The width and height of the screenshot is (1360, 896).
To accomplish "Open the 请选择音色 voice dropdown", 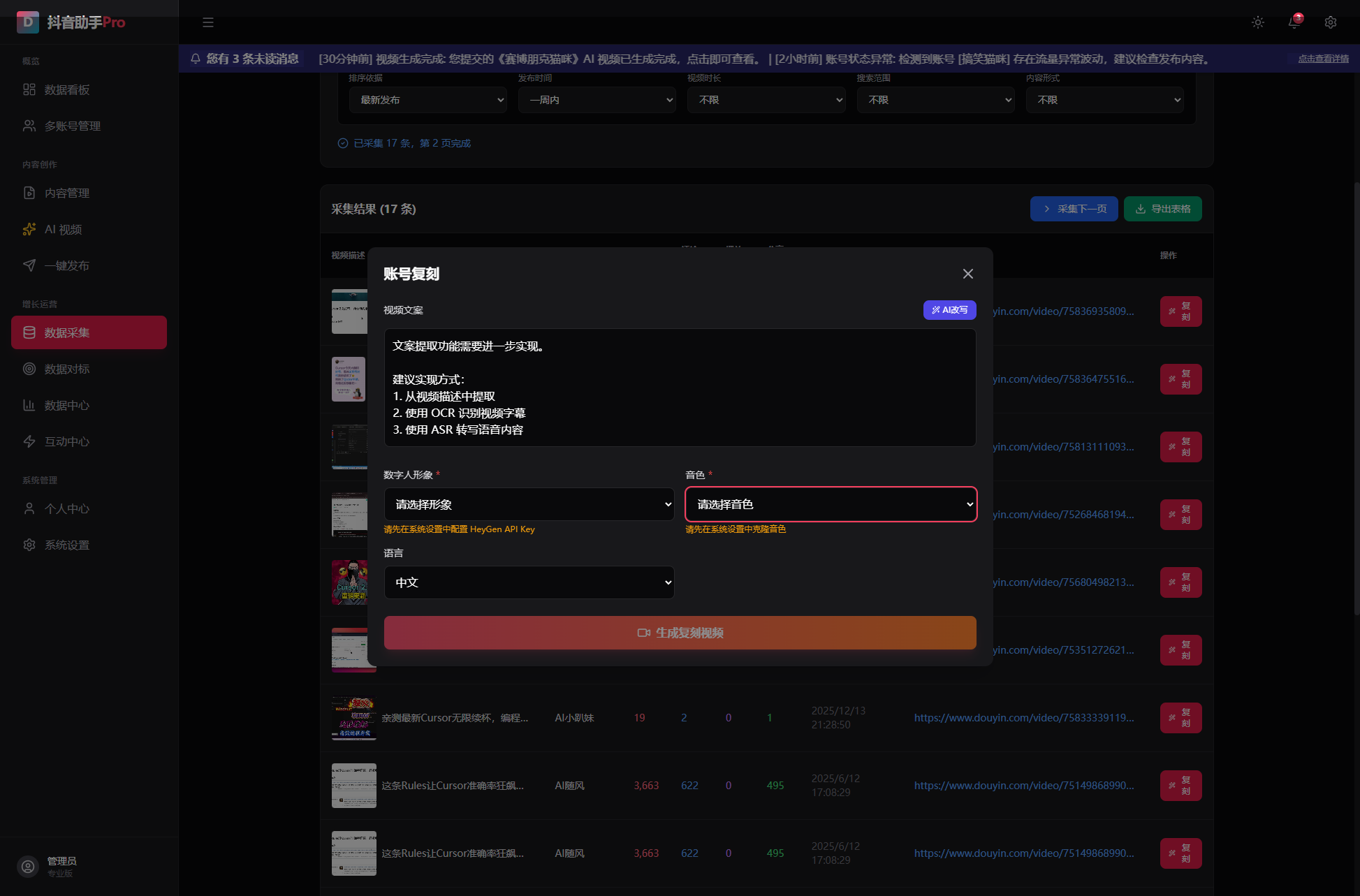I will coord(831,504).
